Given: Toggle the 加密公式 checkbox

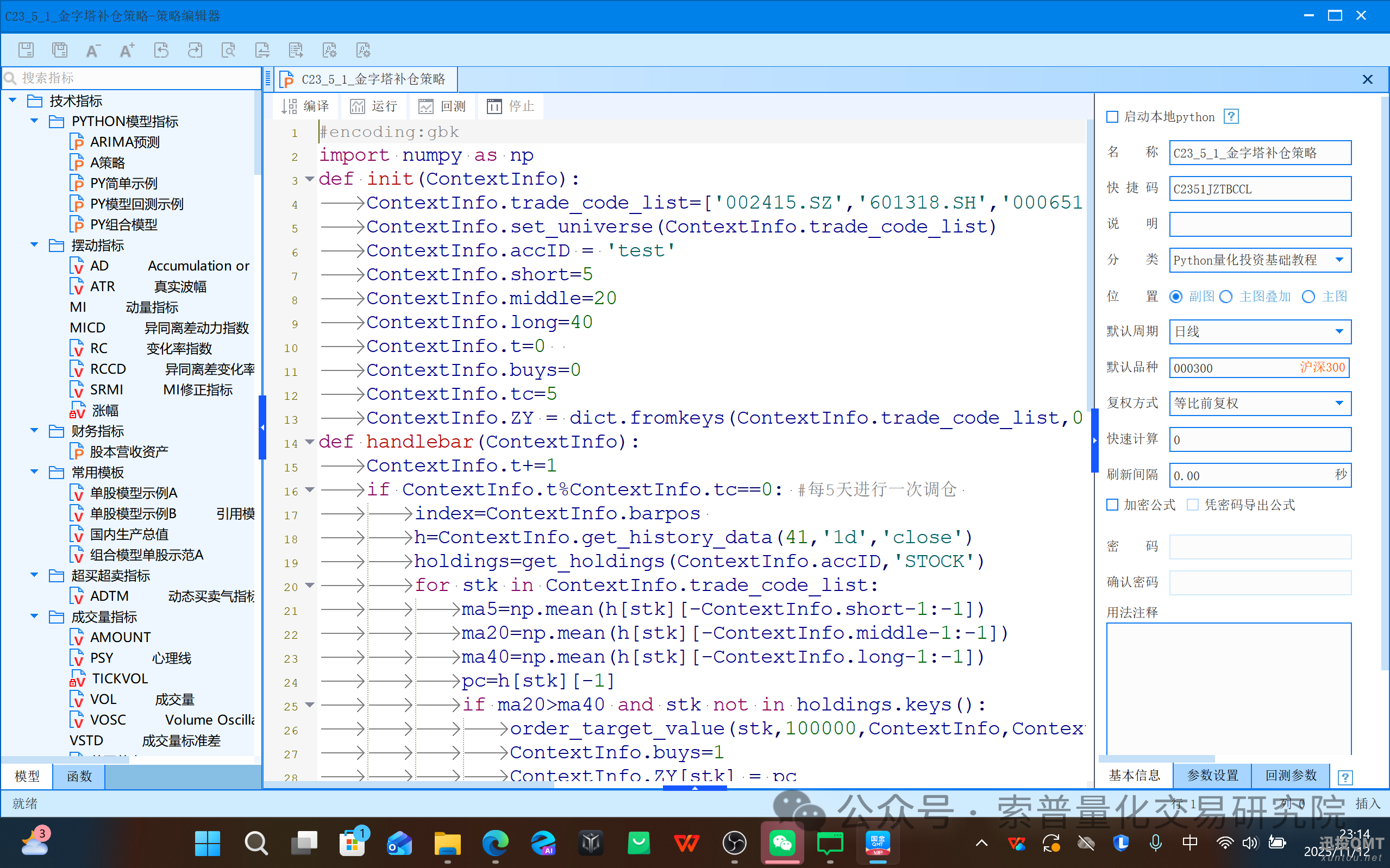Looking at the screenshot, I should coord(1112,505).
